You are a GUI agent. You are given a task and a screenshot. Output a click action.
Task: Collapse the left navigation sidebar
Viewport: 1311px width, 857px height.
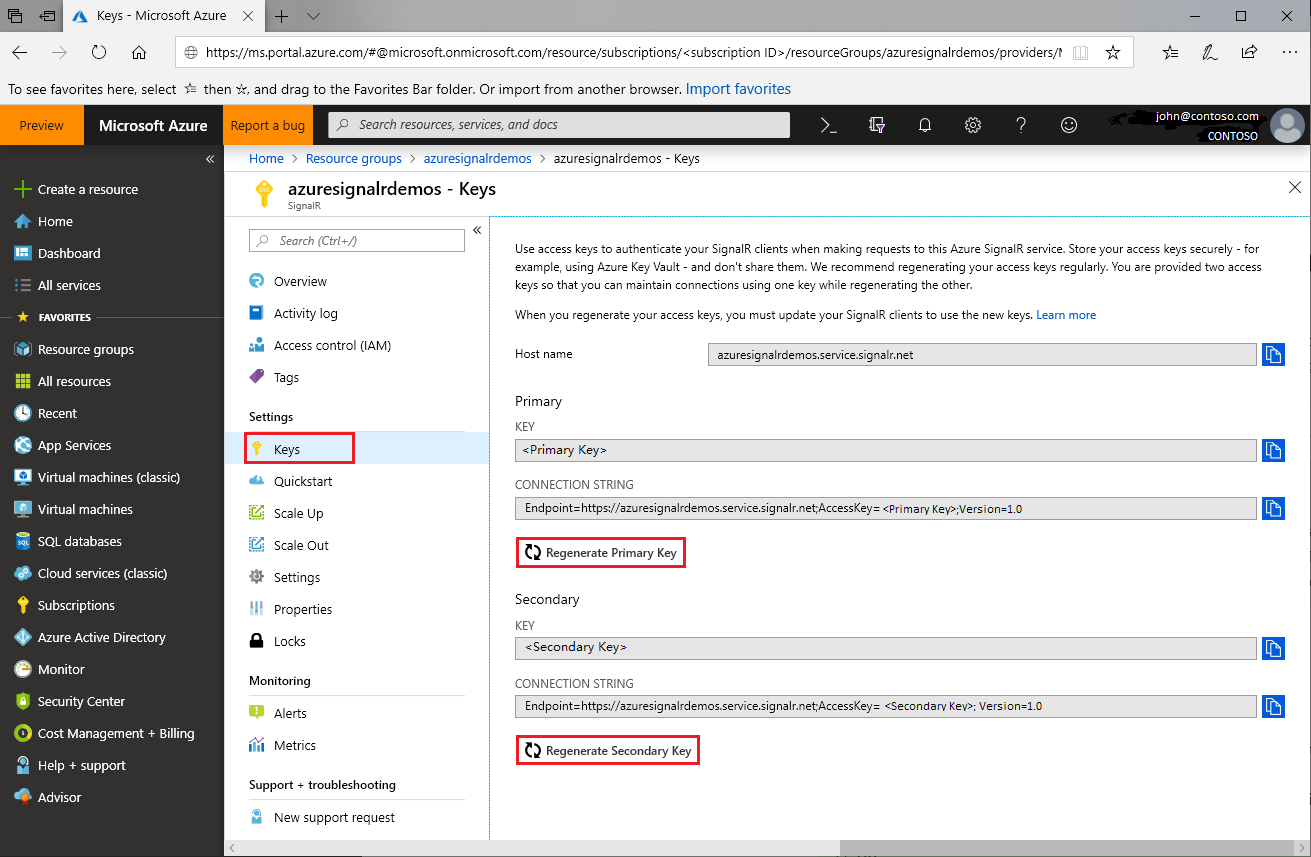tap(210, 158)
